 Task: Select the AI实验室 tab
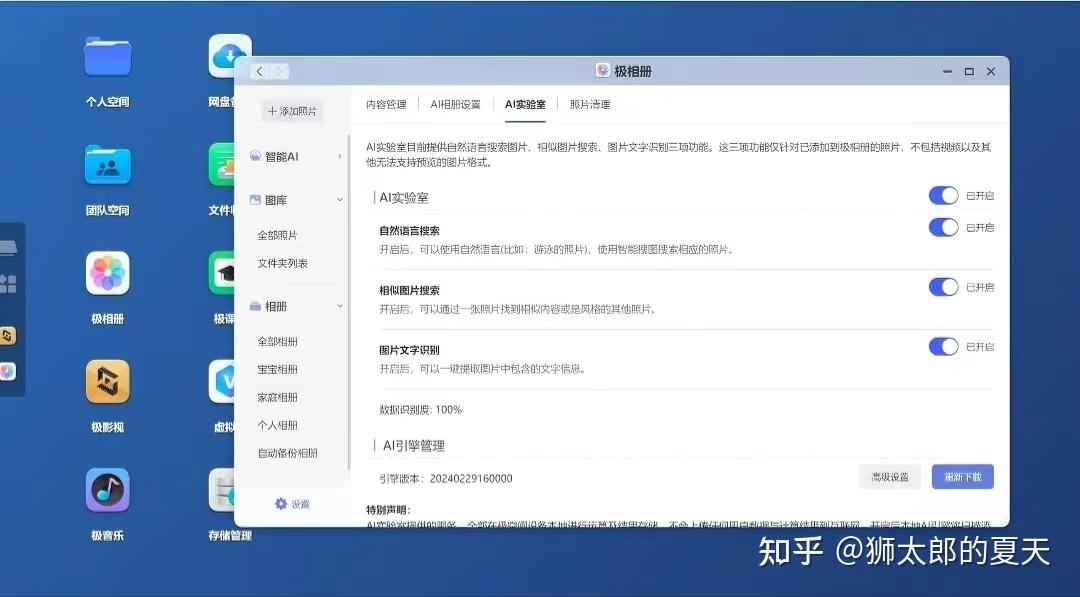[525, 105]
